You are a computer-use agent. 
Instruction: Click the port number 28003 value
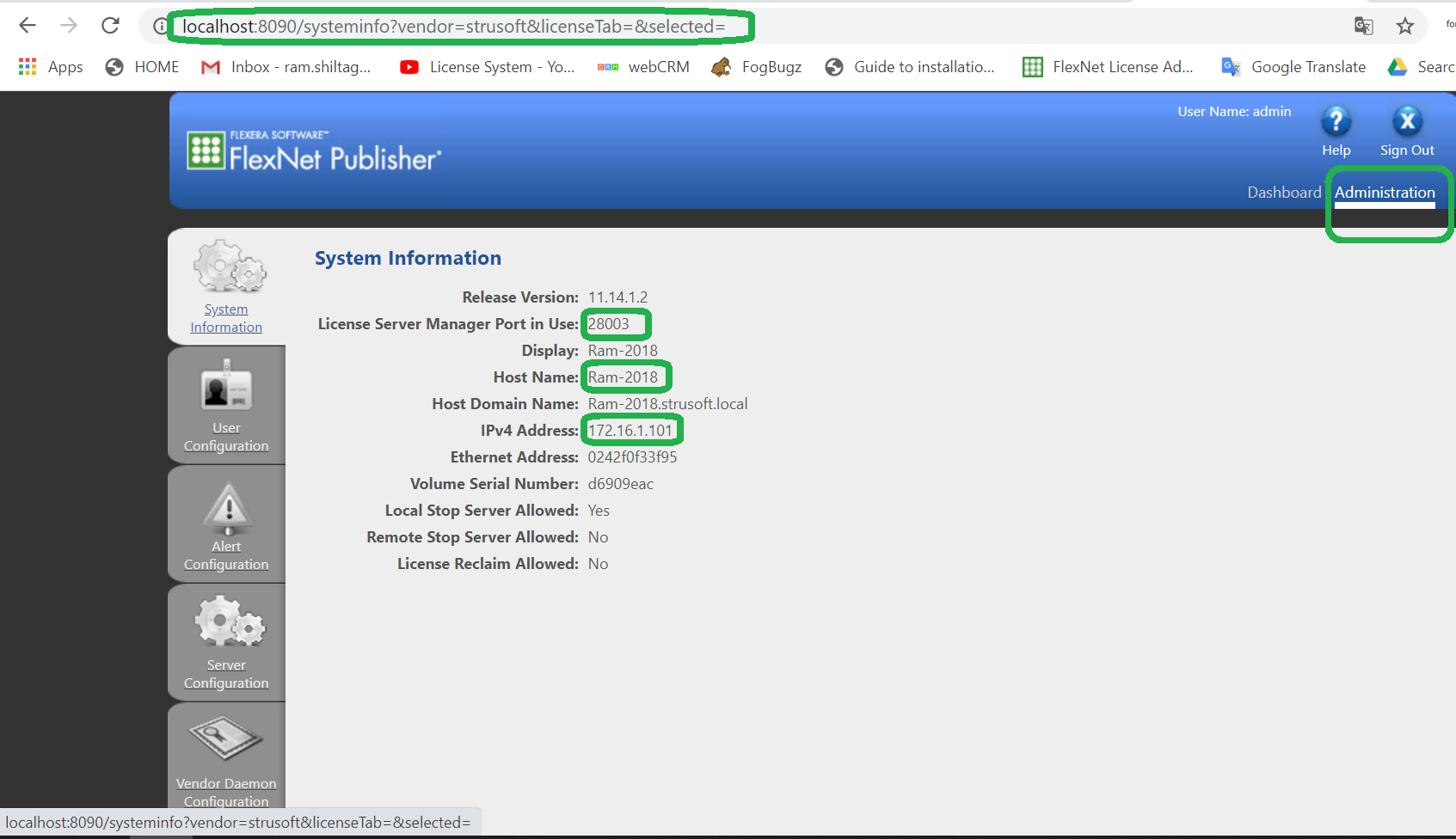pos(608,324)
